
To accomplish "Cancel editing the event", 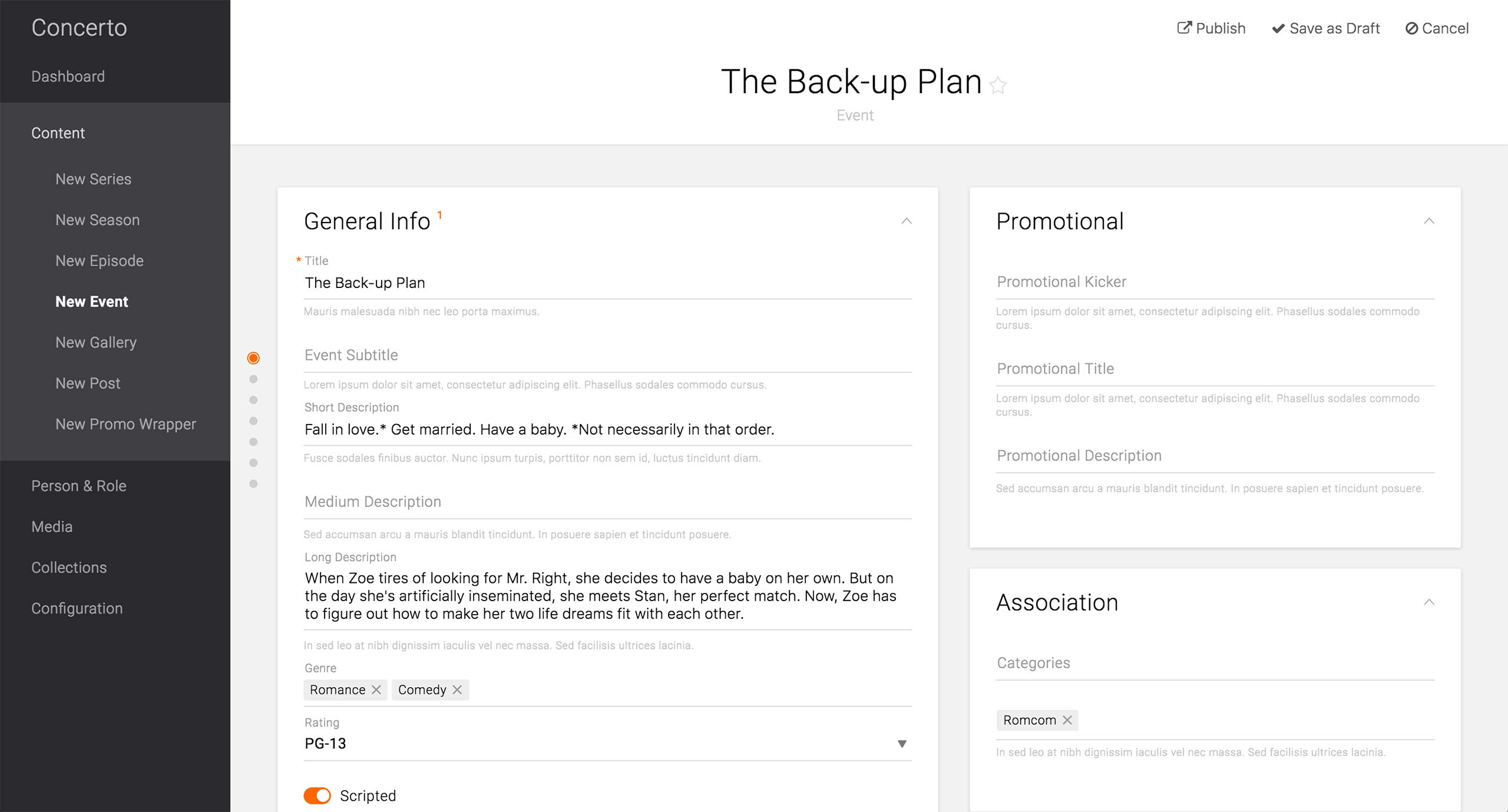I will (x=1437, y=28).
